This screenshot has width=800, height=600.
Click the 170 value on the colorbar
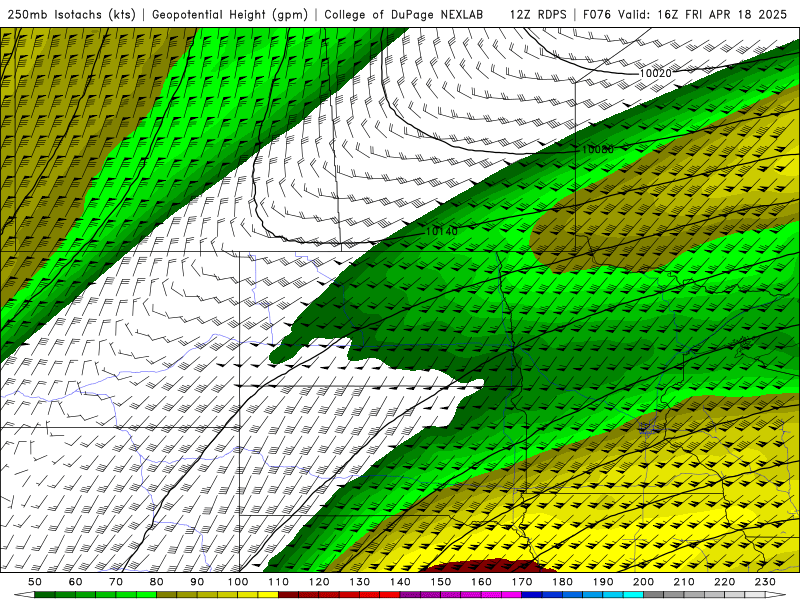pyautogui.click(x=522, y=582)
